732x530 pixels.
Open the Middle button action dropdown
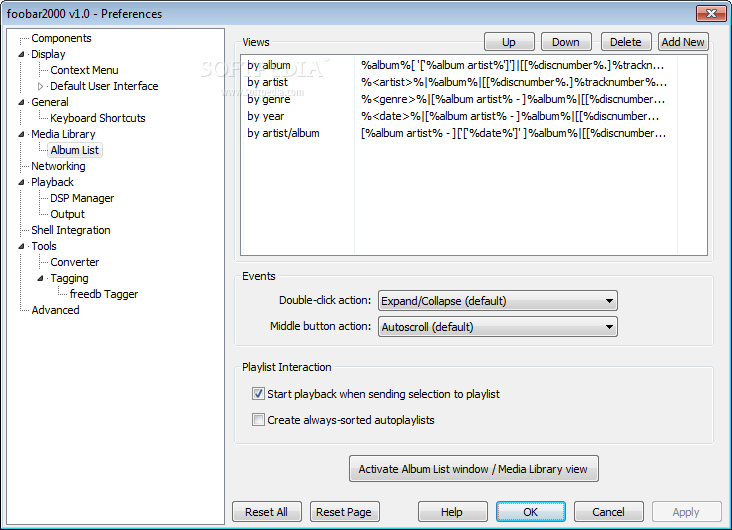coord(498,327)
